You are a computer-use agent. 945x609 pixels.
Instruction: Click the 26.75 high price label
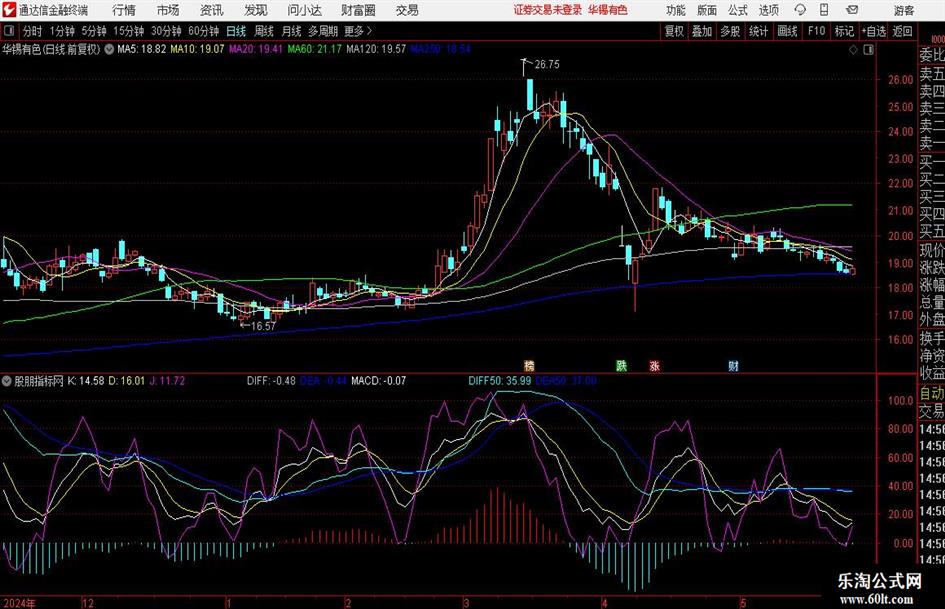click(x=547, y=65)
